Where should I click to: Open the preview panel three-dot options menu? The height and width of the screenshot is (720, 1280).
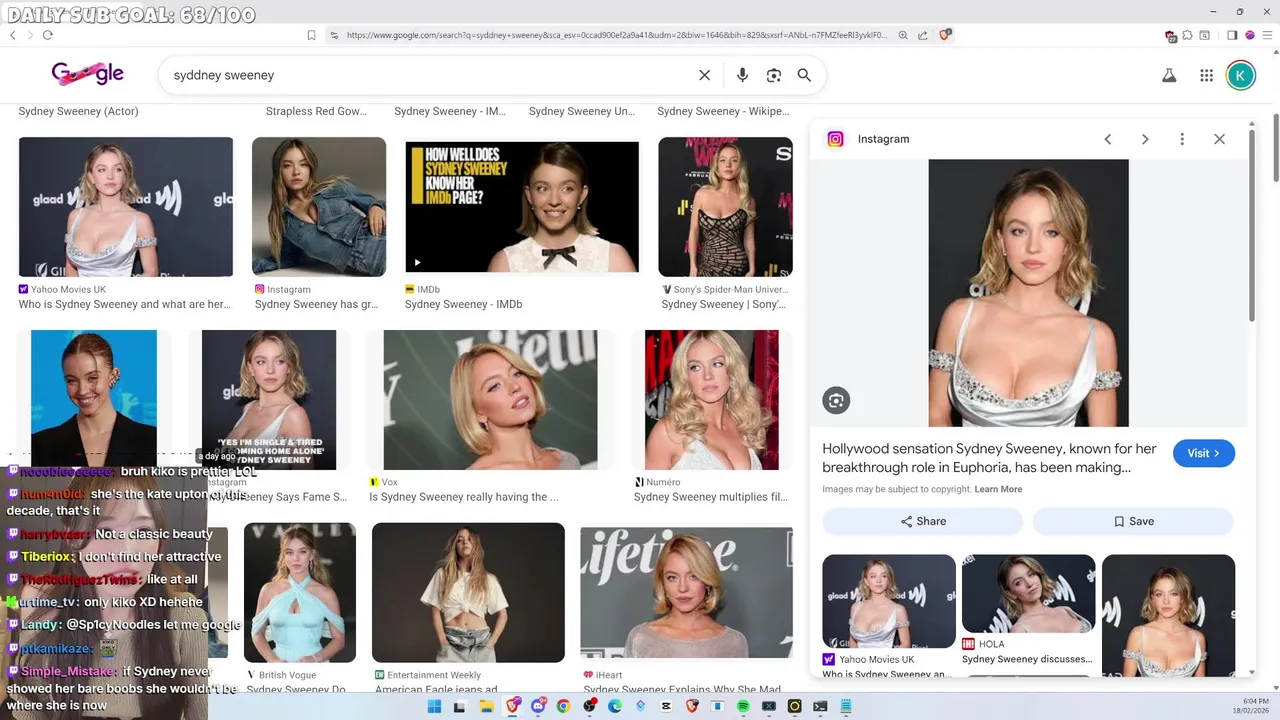click(x=1182, y=139)
